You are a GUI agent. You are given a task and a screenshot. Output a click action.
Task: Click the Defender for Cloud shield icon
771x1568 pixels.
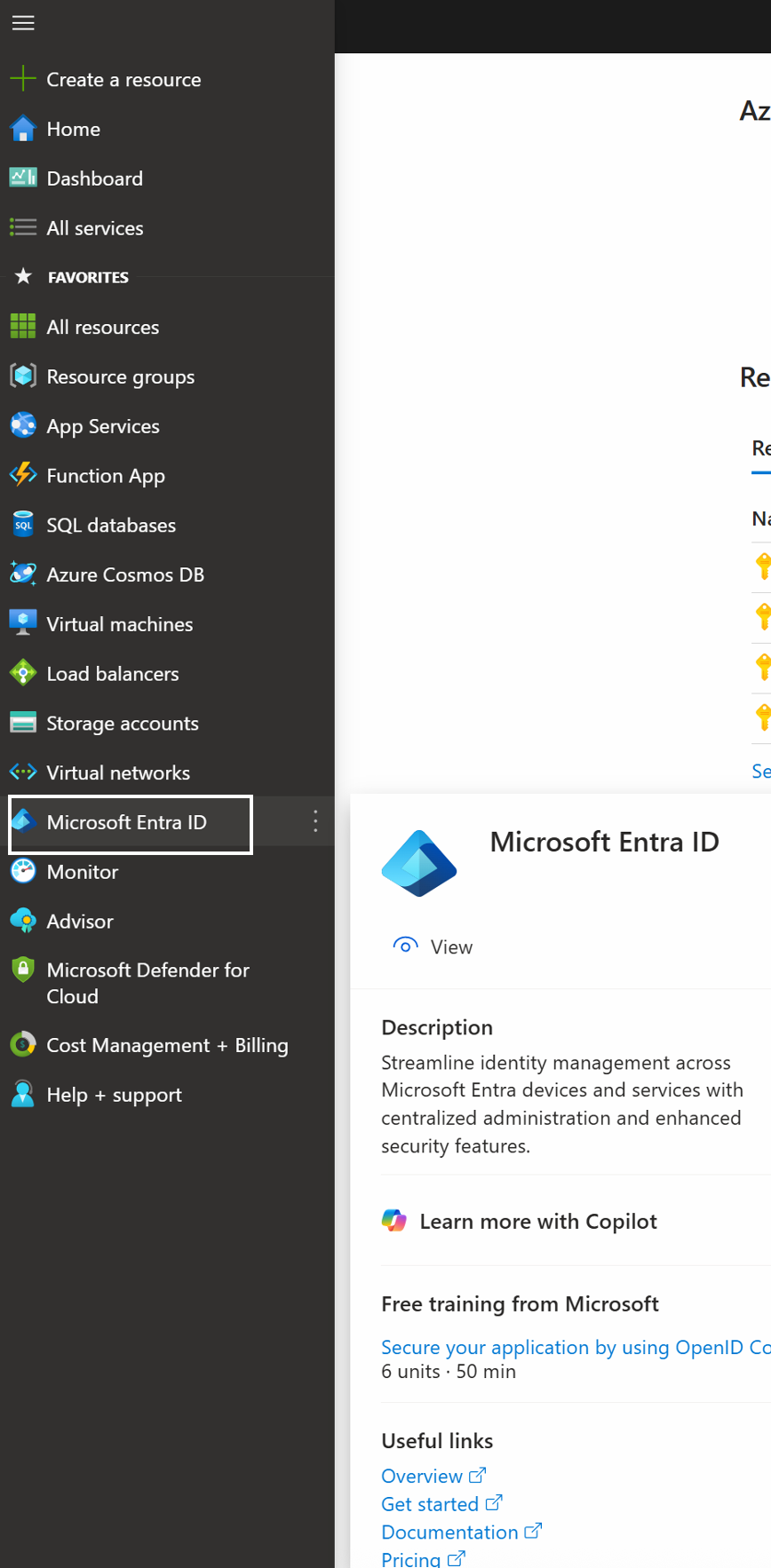(x=23, y=970)
